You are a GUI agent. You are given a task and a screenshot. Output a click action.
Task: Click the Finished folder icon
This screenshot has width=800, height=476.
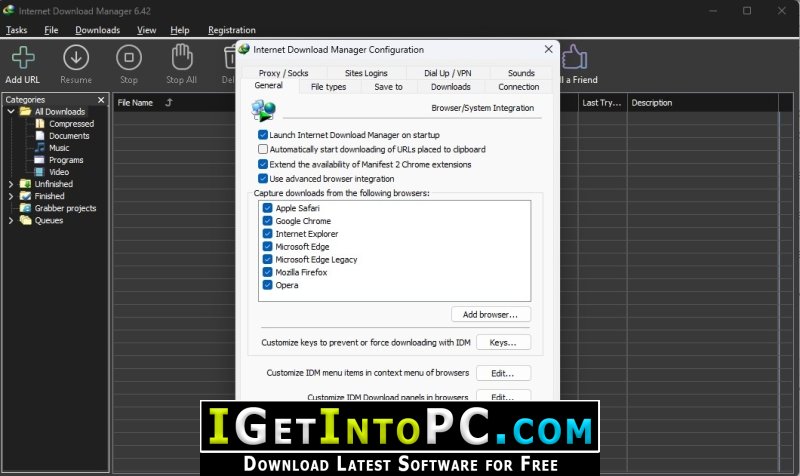pos(26,196)
